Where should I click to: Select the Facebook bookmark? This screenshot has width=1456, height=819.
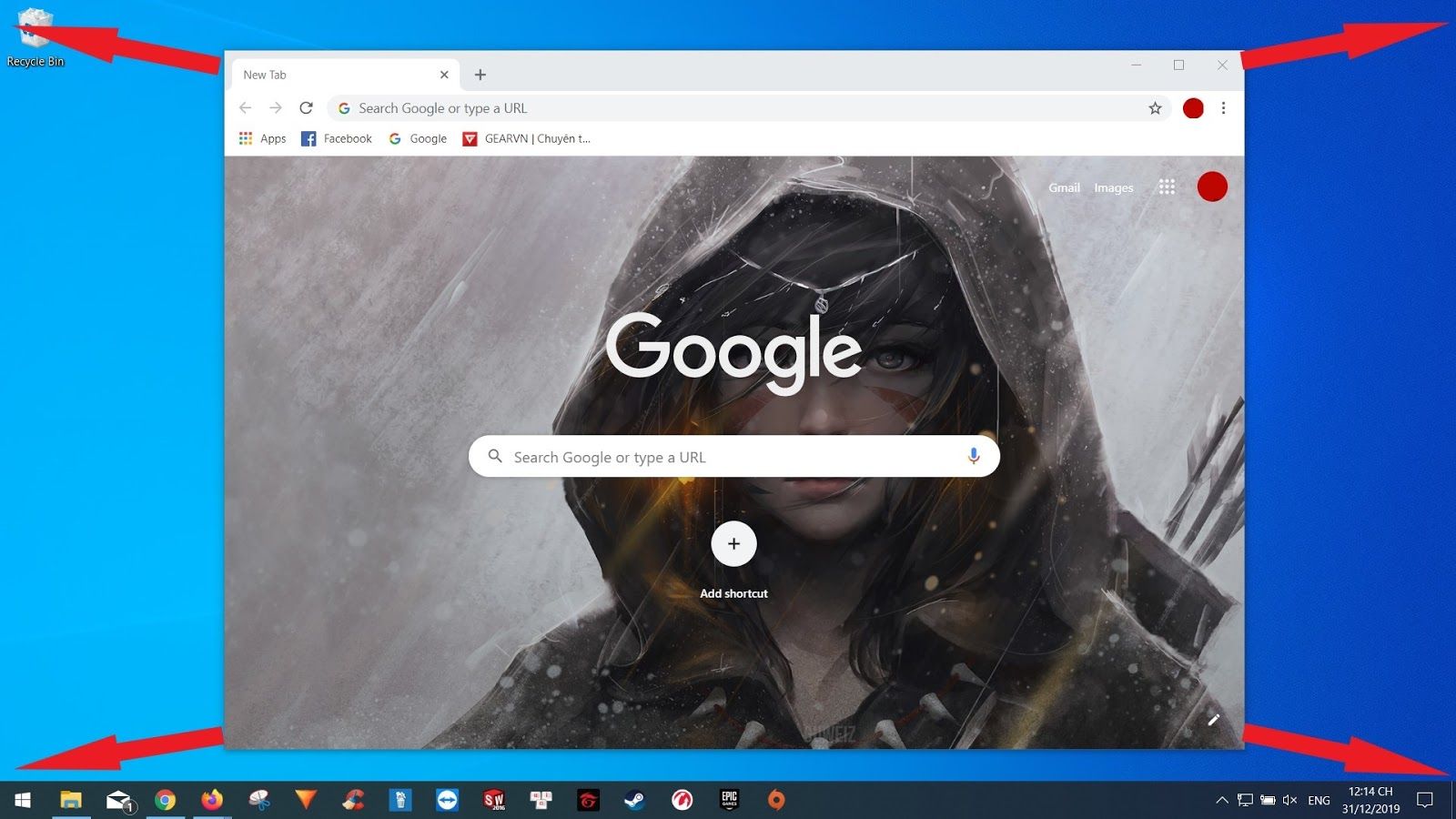[336, 138]
